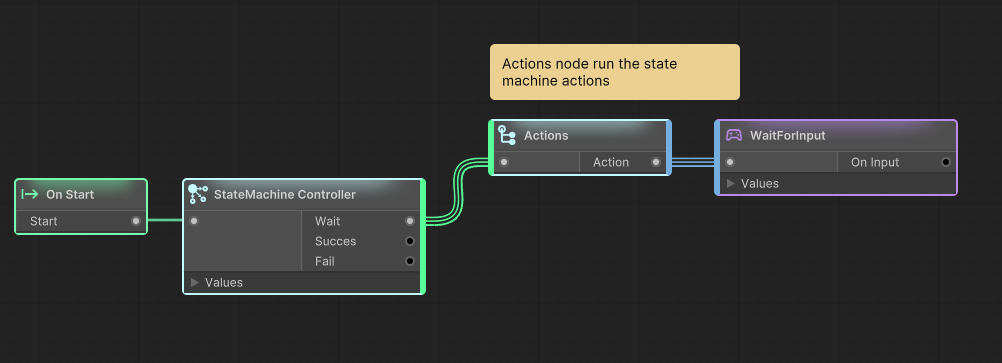1002x363 pixels.
Task: Click the Fail output port
Action: pyautogui.click(x=410, y=261)
